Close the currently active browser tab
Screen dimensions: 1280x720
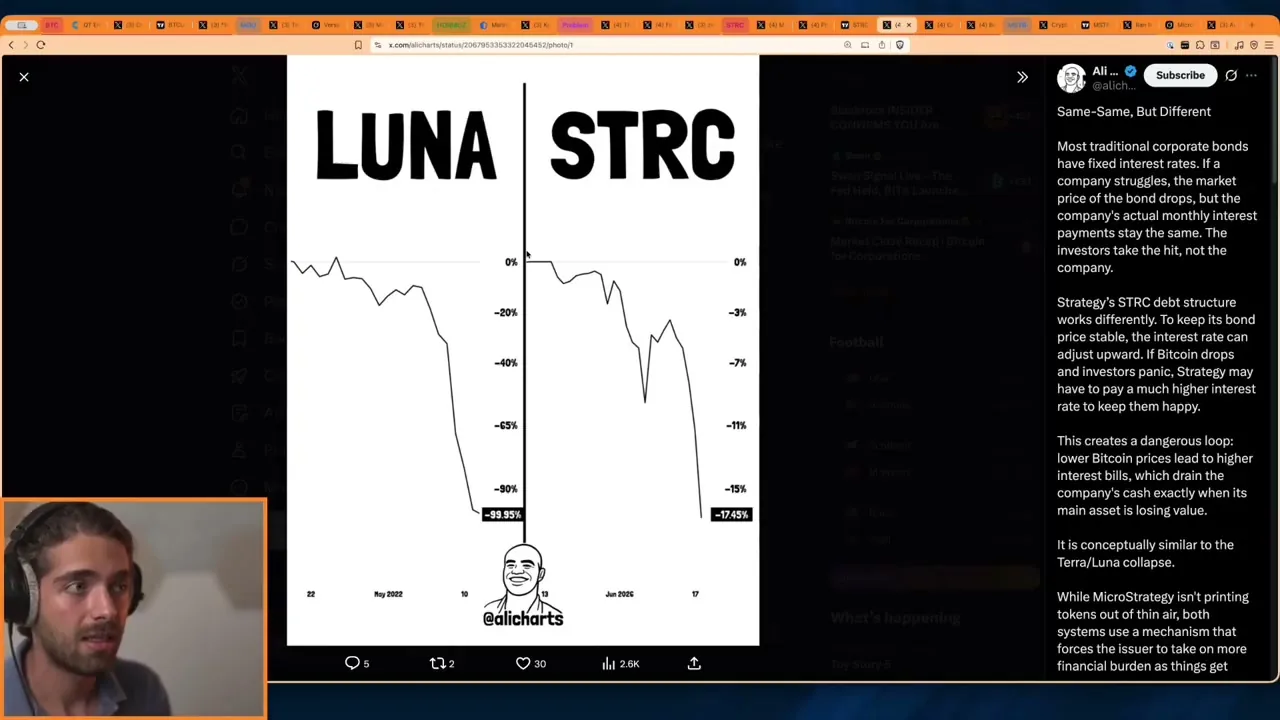[909, 25]
